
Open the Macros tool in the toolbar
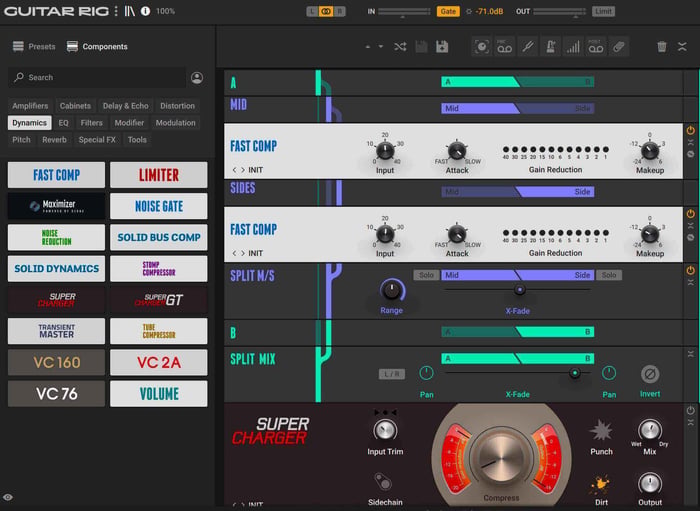pyautogui.click(x=482, y=46)
